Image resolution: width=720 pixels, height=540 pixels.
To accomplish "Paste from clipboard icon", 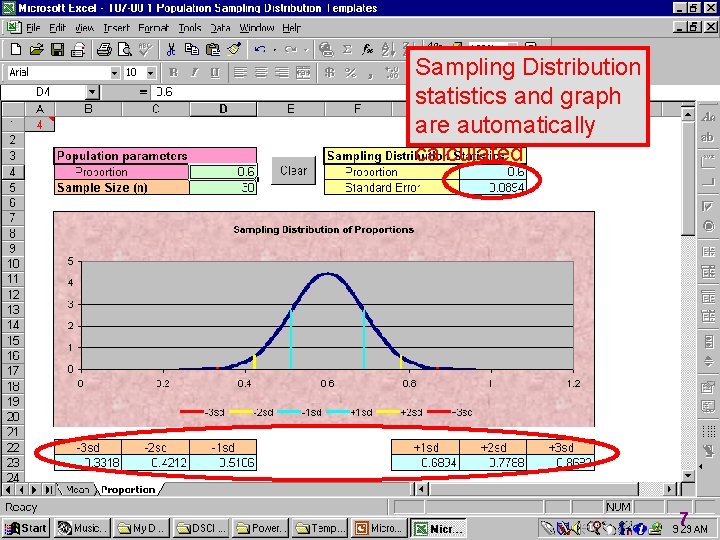I will pos(213,49).
